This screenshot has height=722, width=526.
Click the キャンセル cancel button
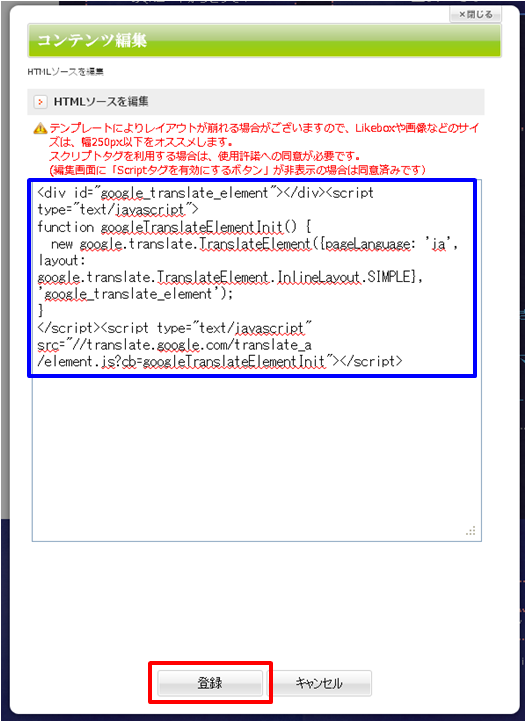click(x=319, y=683)
